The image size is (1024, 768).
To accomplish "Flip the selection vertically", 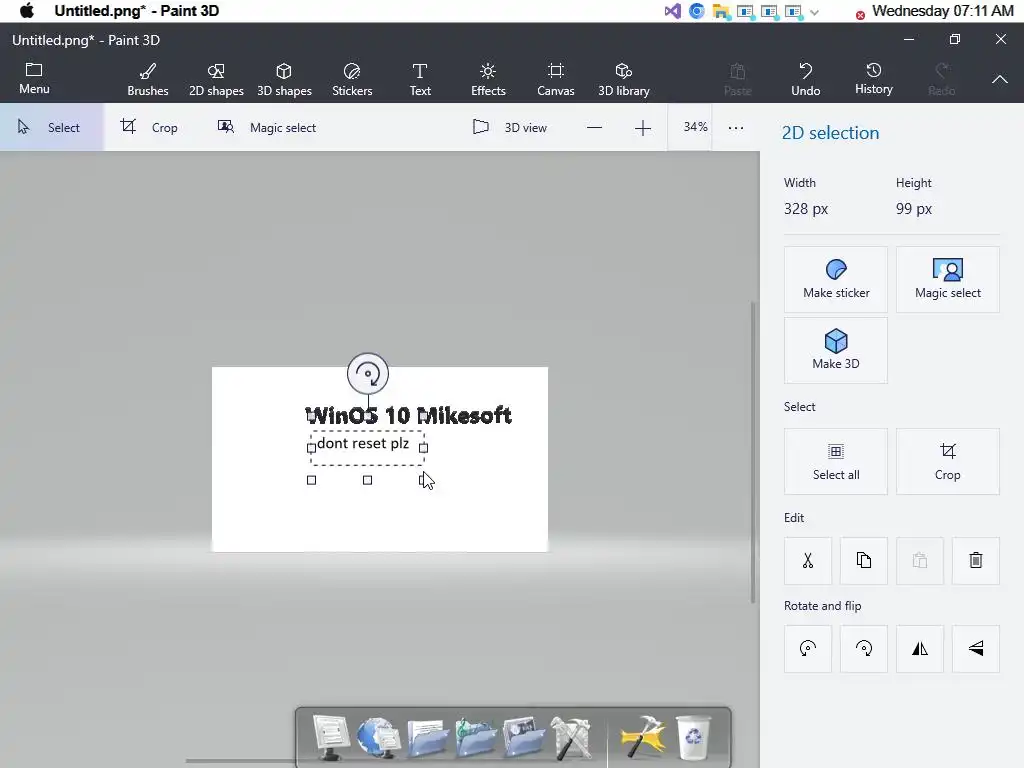I will [x=976, y=648].
